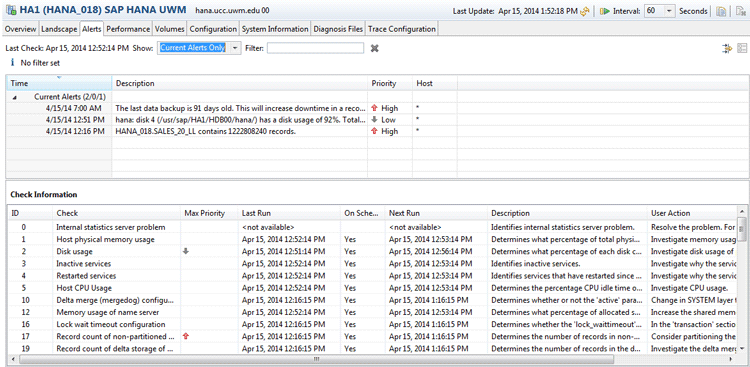The width and height of the screenshot is (750, 367).
Task: Collapse the Current Alerts (2/0/1) group
Action: point(13,97)
